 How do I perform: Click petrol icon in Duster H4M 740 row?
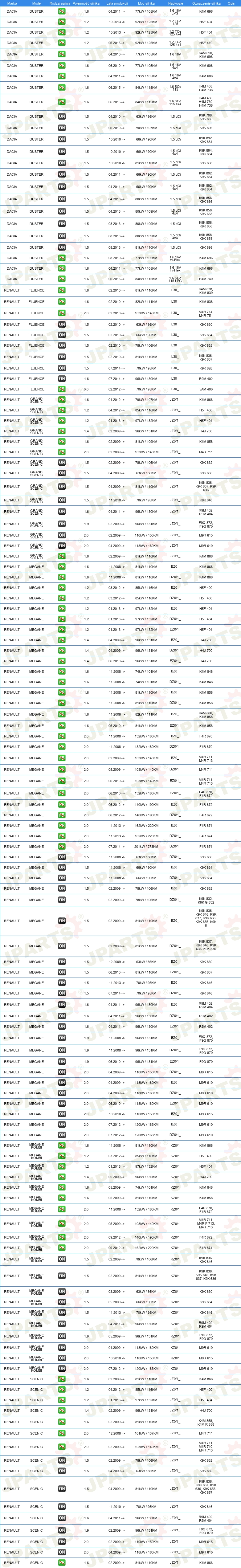pyautogui.click(x=62, y=279)
